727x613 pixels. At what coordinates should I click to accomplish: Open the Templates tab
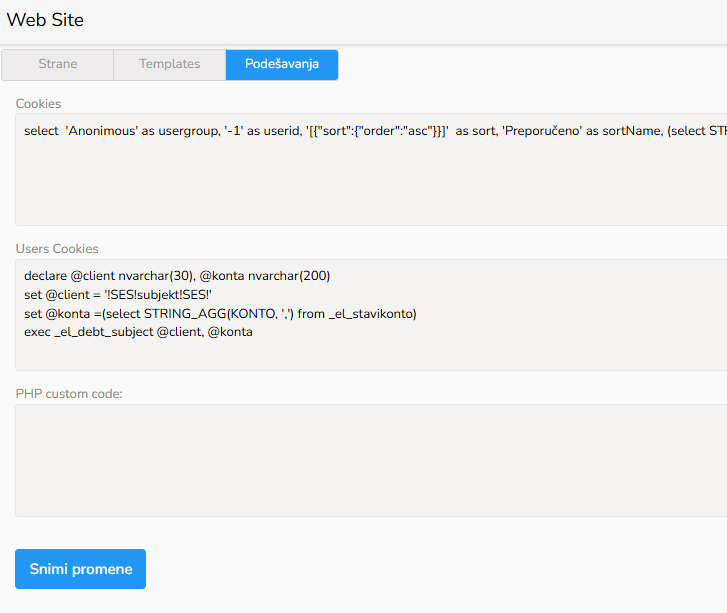[169, 64]
